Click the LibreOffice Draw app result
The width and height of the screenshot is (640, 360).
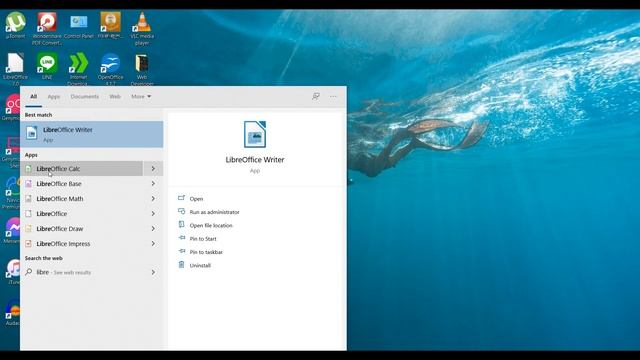82,229
